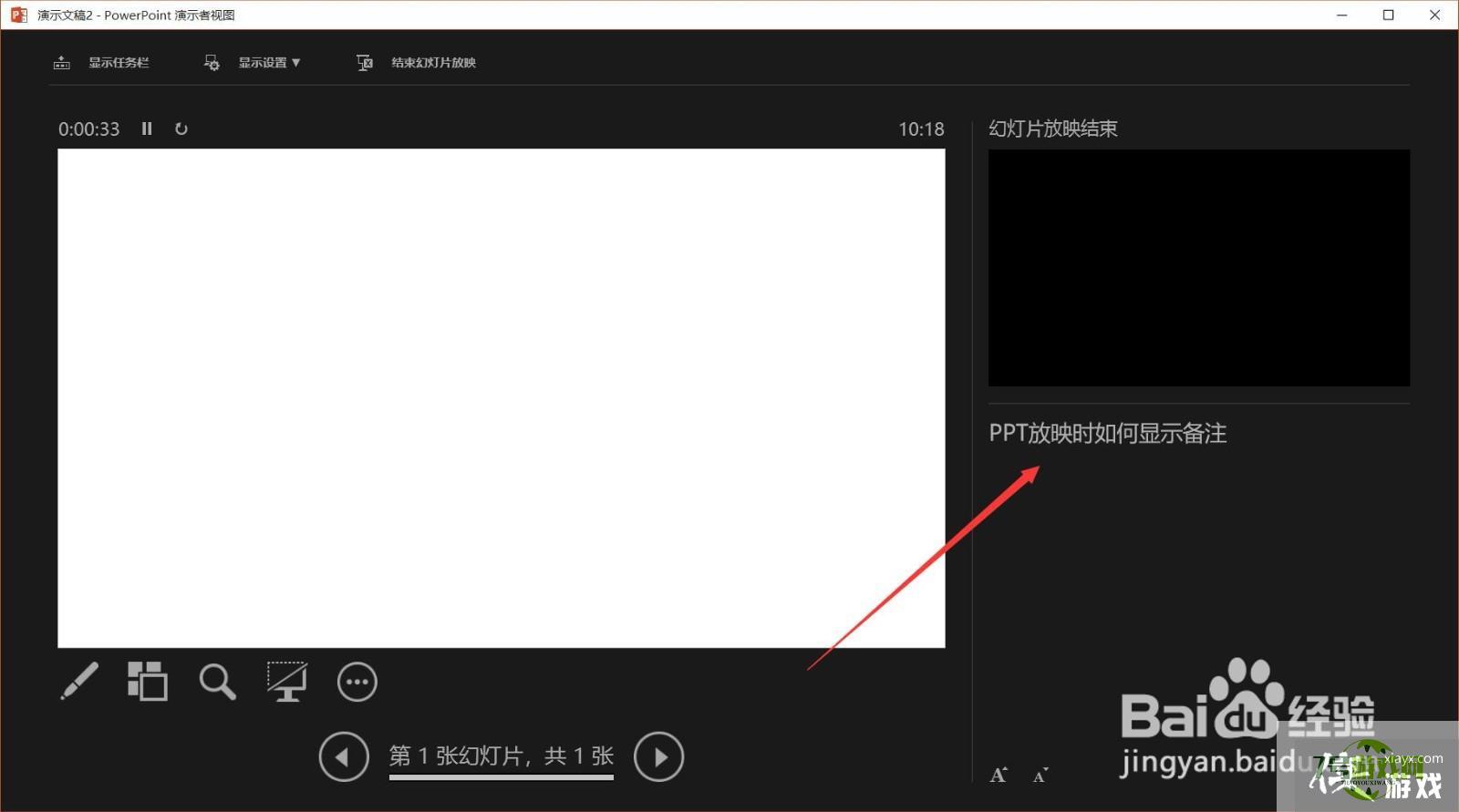The width and height of the screenshot is (1459, 812).
Task: Toggle black screen for slide show
Action: pos(287,682)
